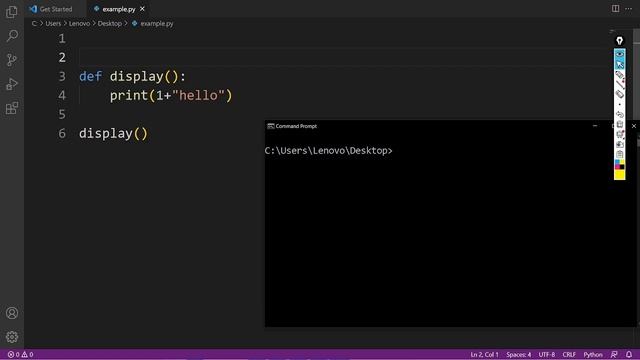Click the Desktop breadcrumb segment
Image resolution: width=640 pixels, height=360 pixels.
(110, 24)
